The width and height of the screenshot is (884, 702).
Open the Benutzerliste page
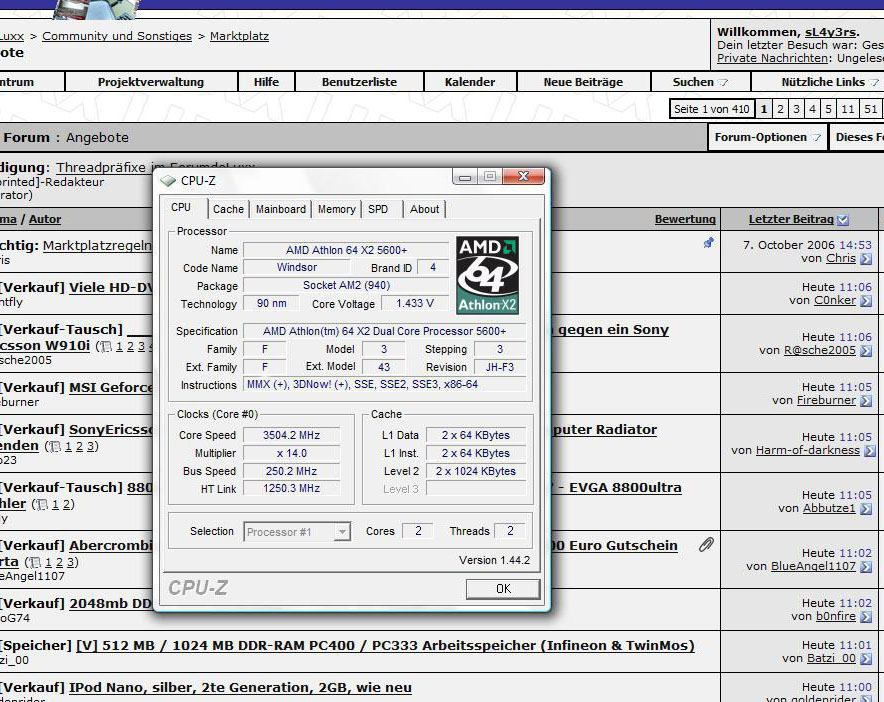click(359, 82)
